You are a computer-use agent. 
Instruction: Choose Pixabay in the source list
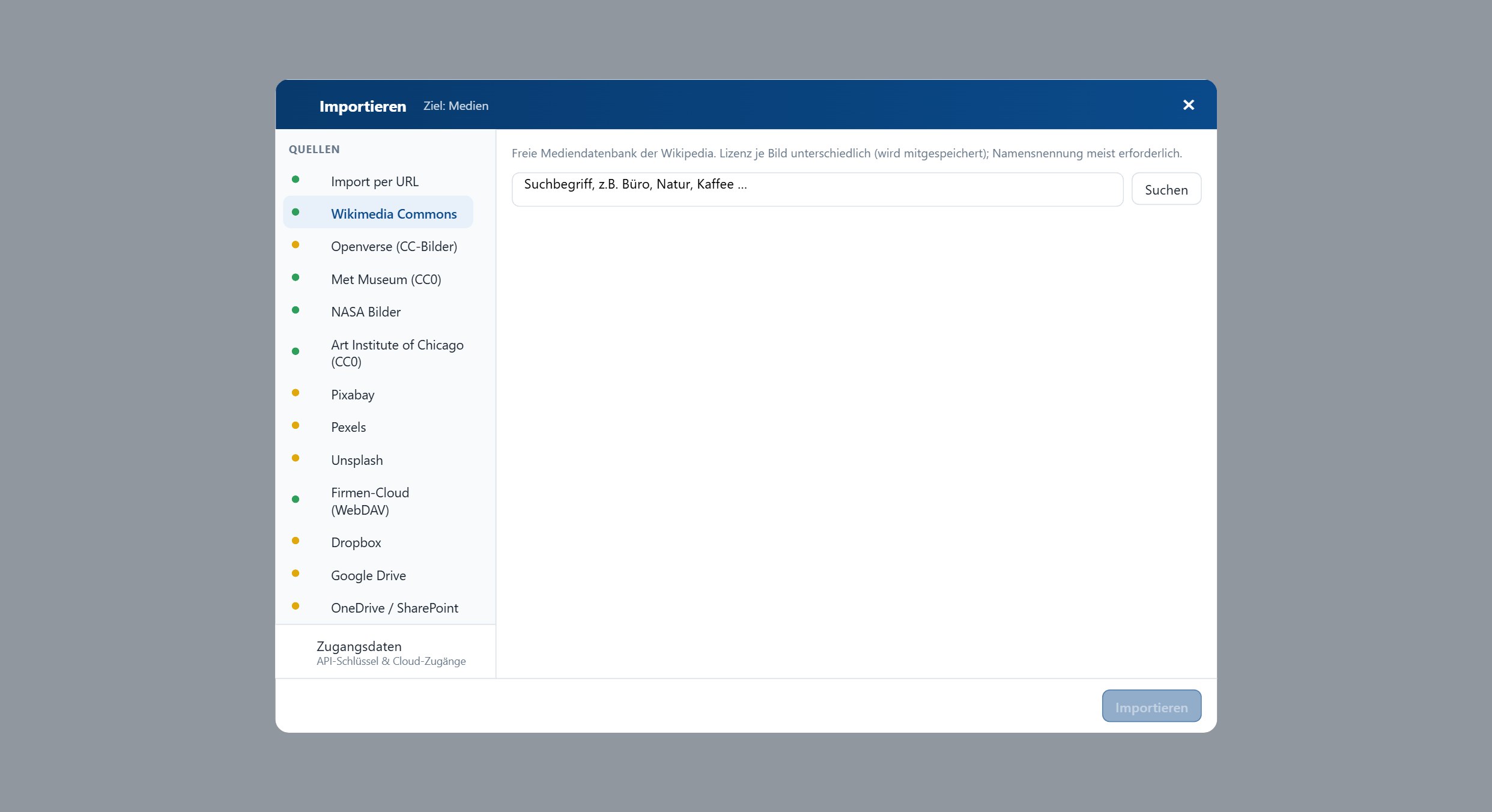pos(378,395)
